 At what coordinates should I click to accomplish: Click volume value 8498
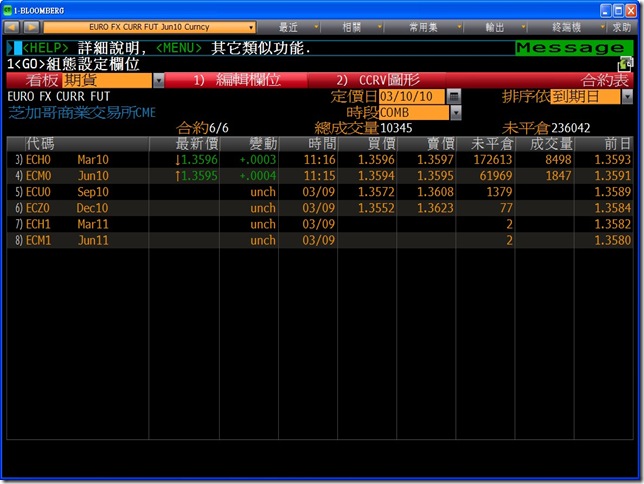[x=558, y=159]
